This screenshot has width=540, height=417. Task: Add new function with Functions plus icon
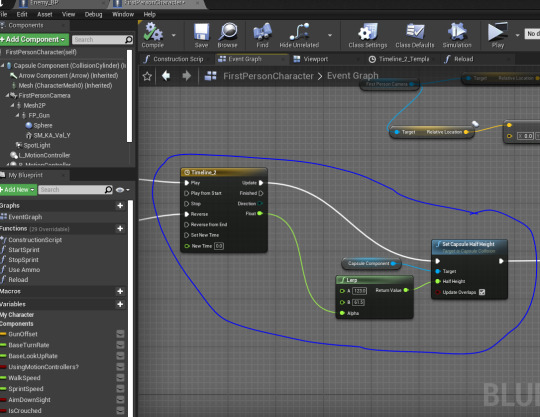click(120, 229)
